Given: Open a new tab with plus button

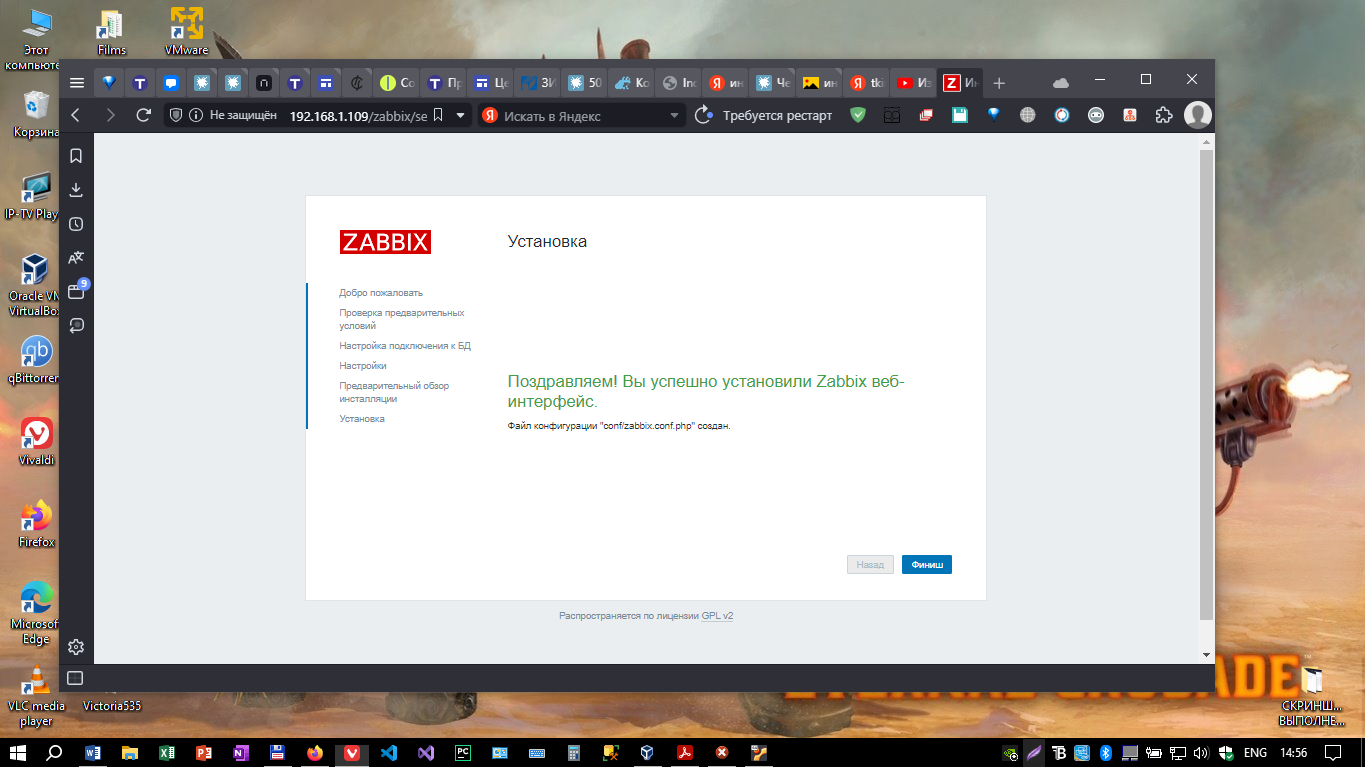Looking at the screenshot, I should 999,83.
